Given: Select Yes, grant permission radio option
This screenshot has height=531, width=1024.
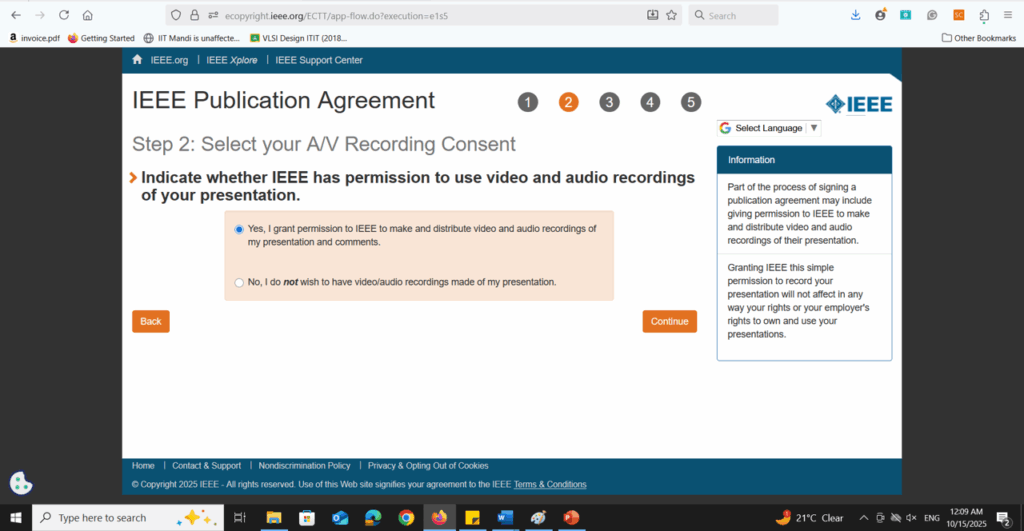Looking at the screenshot, I should pyautogui.click(x=239, y=229).
